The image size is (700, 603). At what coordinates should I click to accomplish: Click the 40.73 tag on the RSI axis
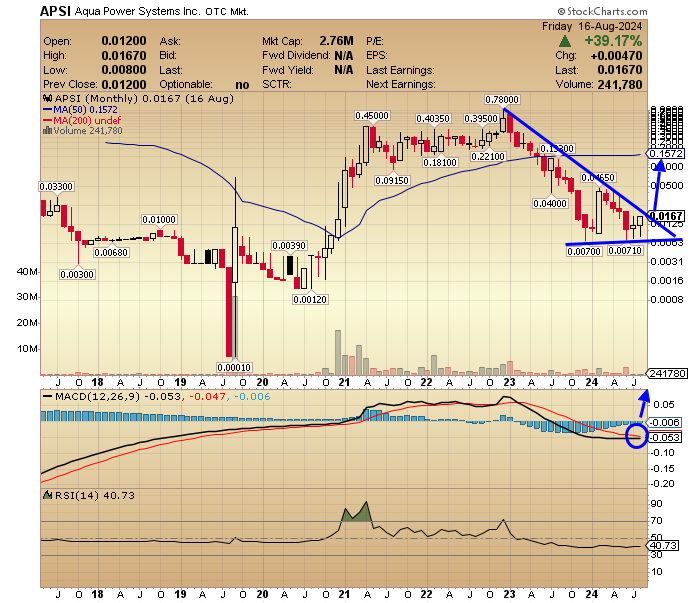(663, 545)
